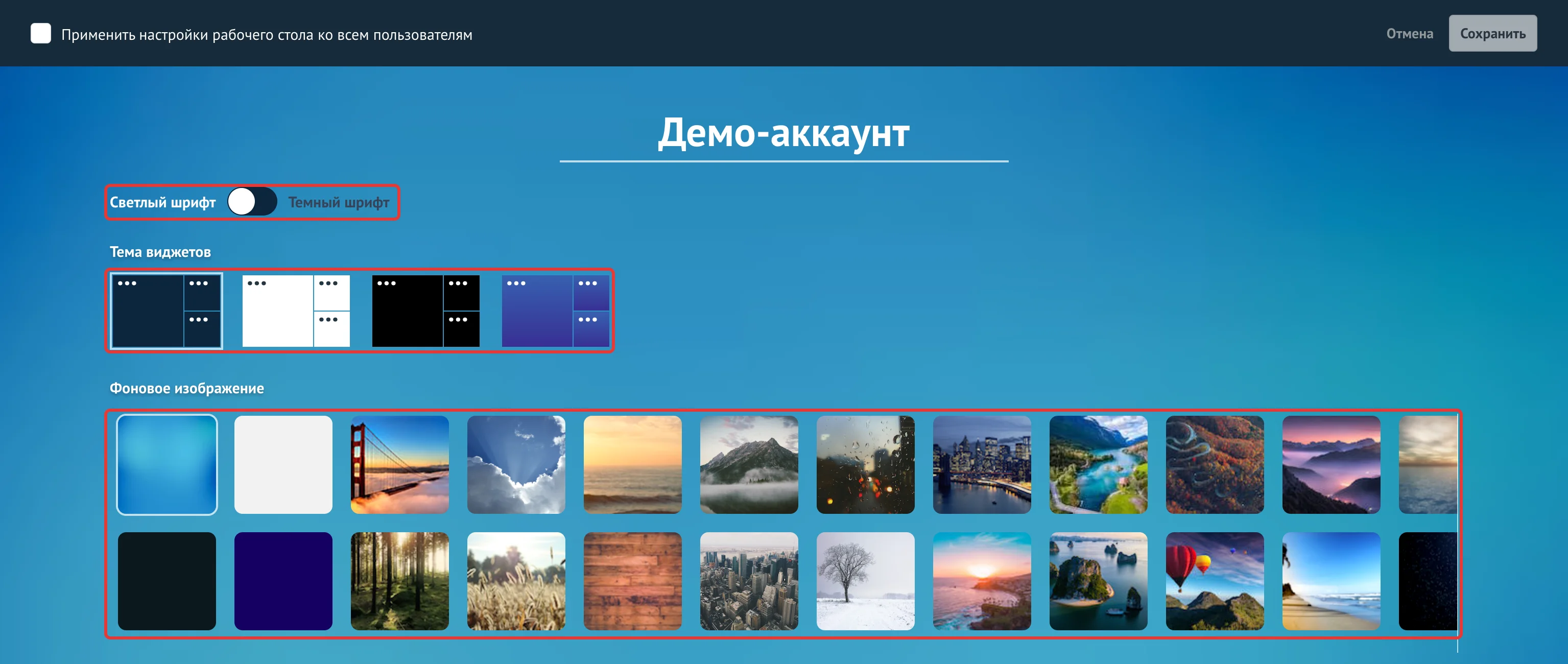Select the hot air balloons background
Image resolution: width=1568 pixels, height=664 pixels.
[1215, 581]
